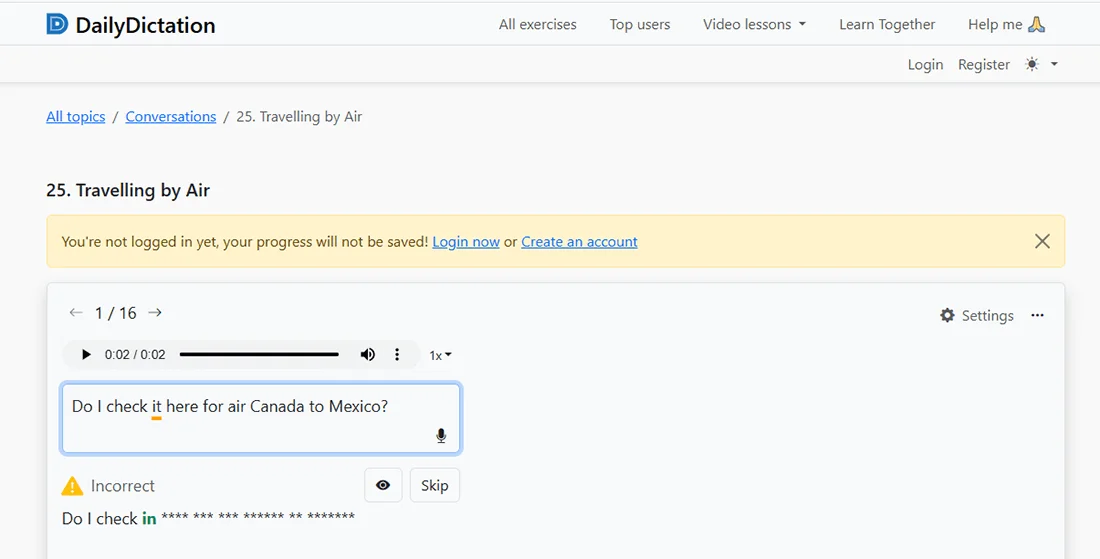The image size is (1100, 559).
Task: Expand the 1x playback speed dropdown
Action: pyautogui.click(x=440, y=355)
